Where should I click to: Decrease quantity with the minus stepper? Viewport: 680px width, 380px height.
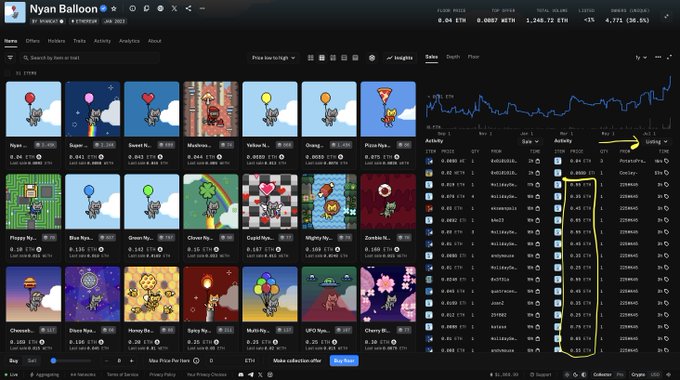point(107,360)
